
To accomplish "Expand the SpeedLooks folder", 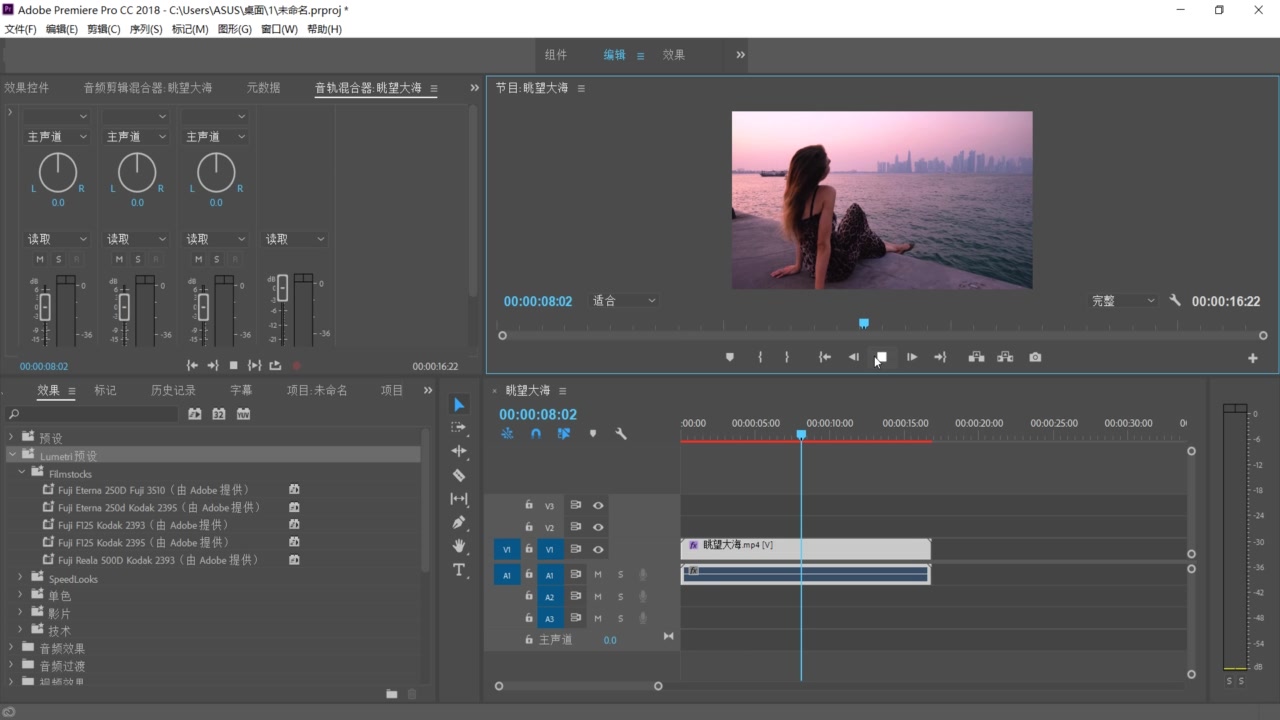I will click(x=20, y=578).
